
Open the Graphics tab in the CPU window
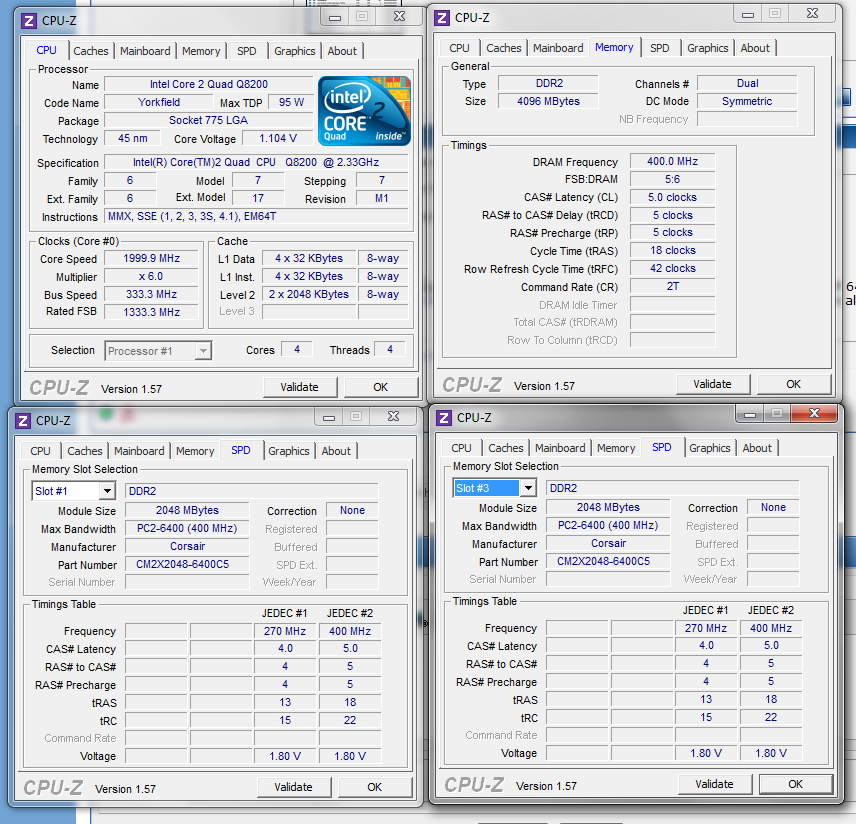294,51
